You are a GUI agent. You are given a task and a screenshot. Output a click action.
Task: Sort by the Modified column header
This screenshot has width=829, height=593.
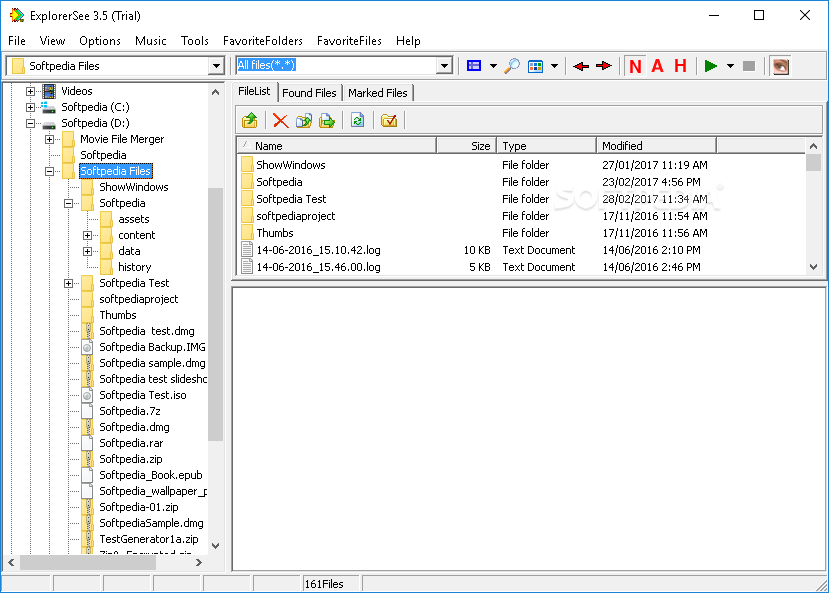click(656, 146)
